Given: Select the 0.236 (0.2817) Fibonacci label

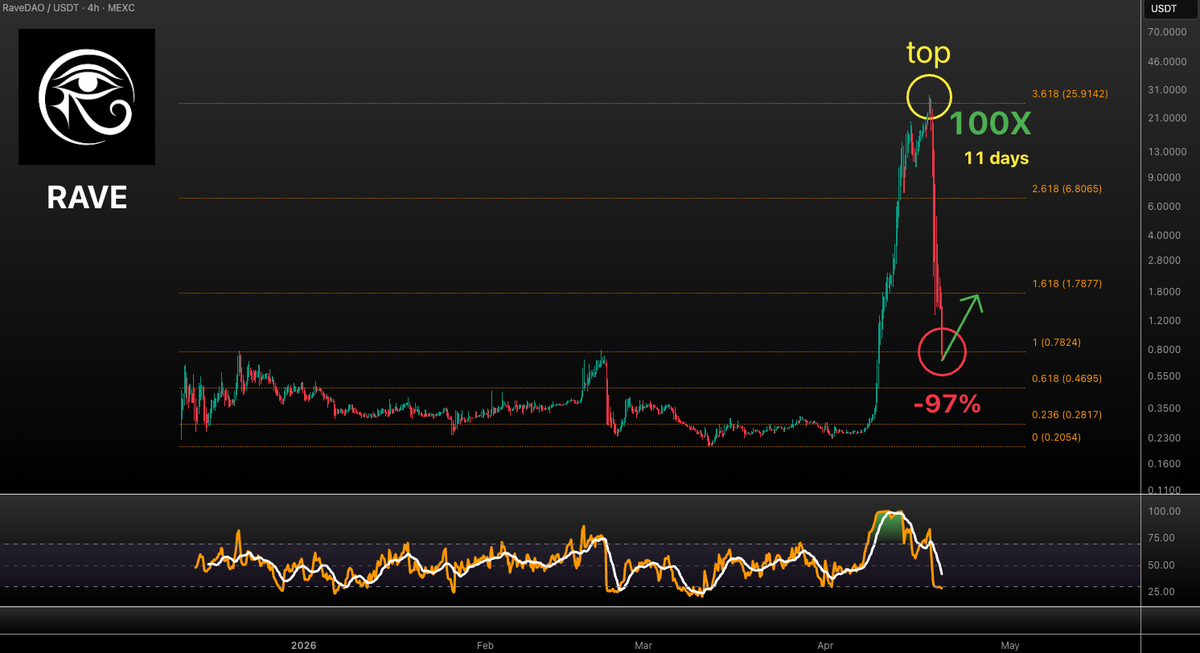Looking at the screenshot, I should tap(1066, 415).
